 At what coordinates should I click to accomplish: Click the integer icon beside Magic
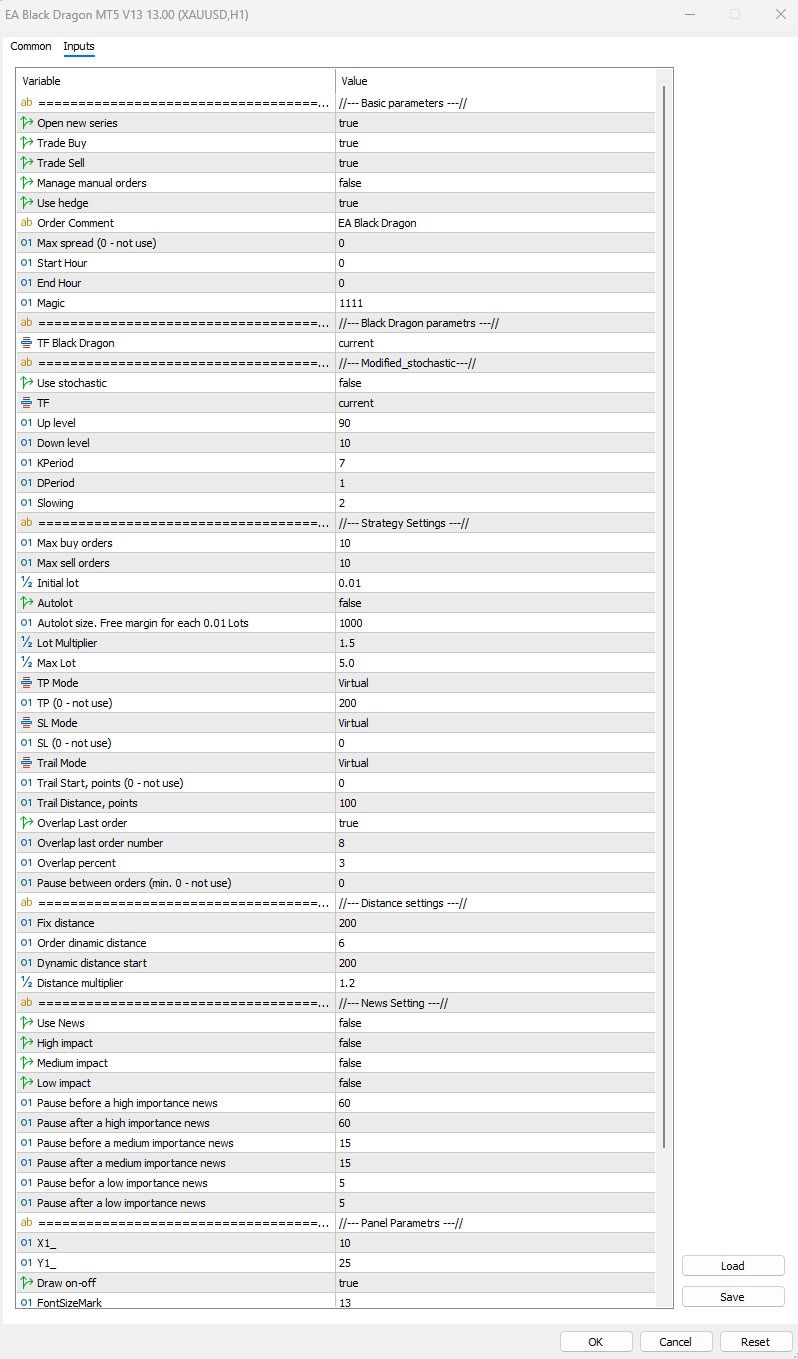[27, 303]
